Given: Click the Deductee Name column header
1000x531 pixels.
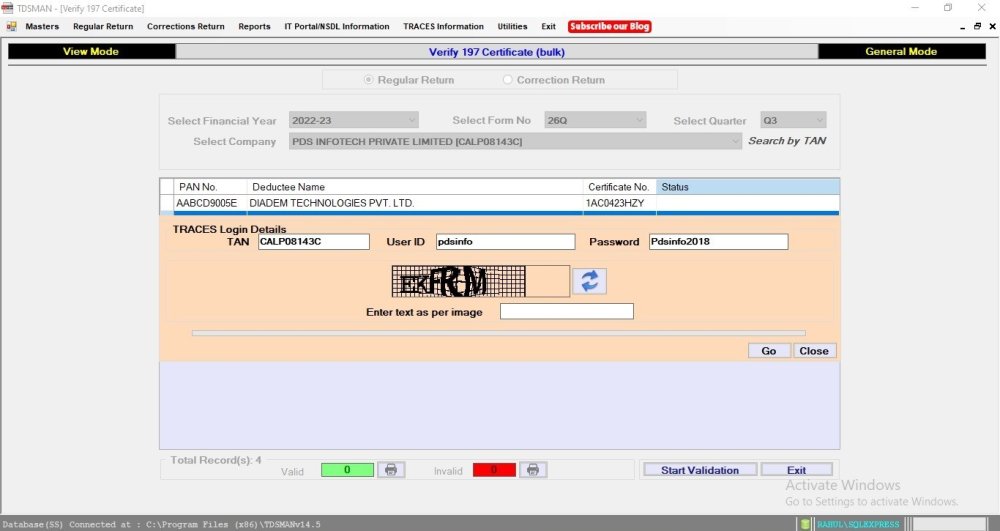Looking at the screenshot, I should point(415,187).
